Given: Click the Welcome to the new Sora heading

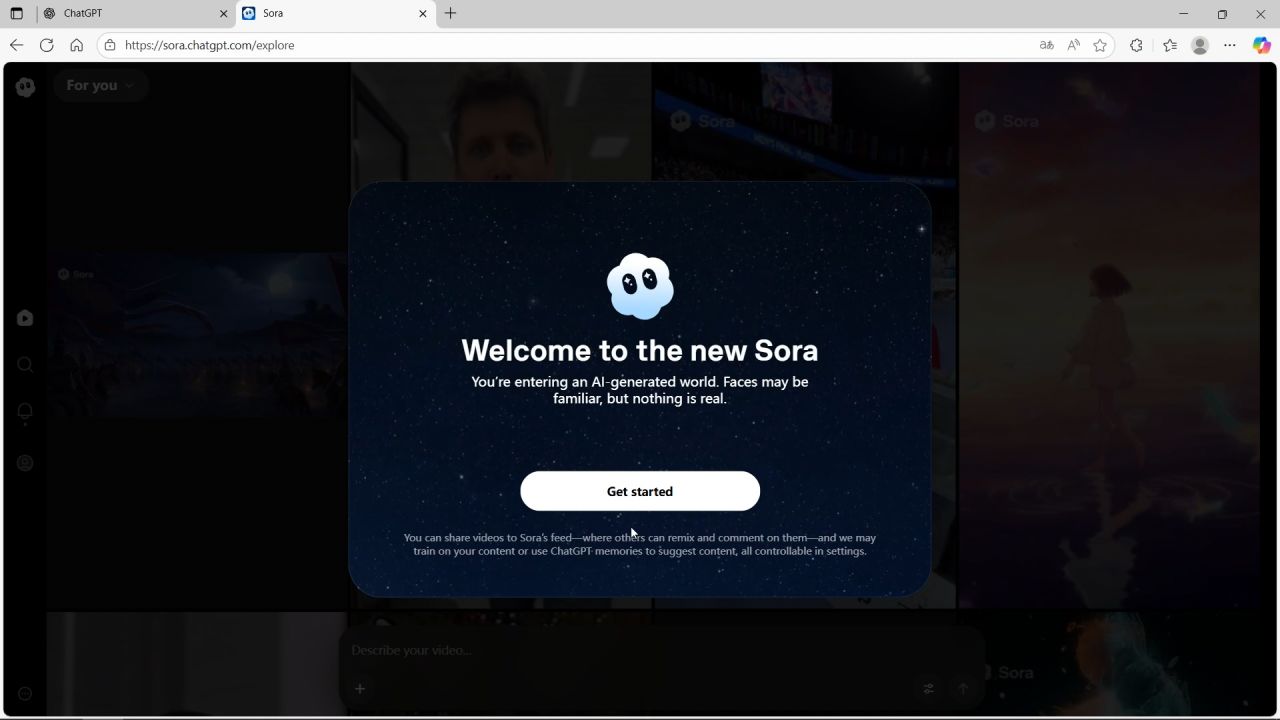Looking at the screenshot, I should pos(640,350).
